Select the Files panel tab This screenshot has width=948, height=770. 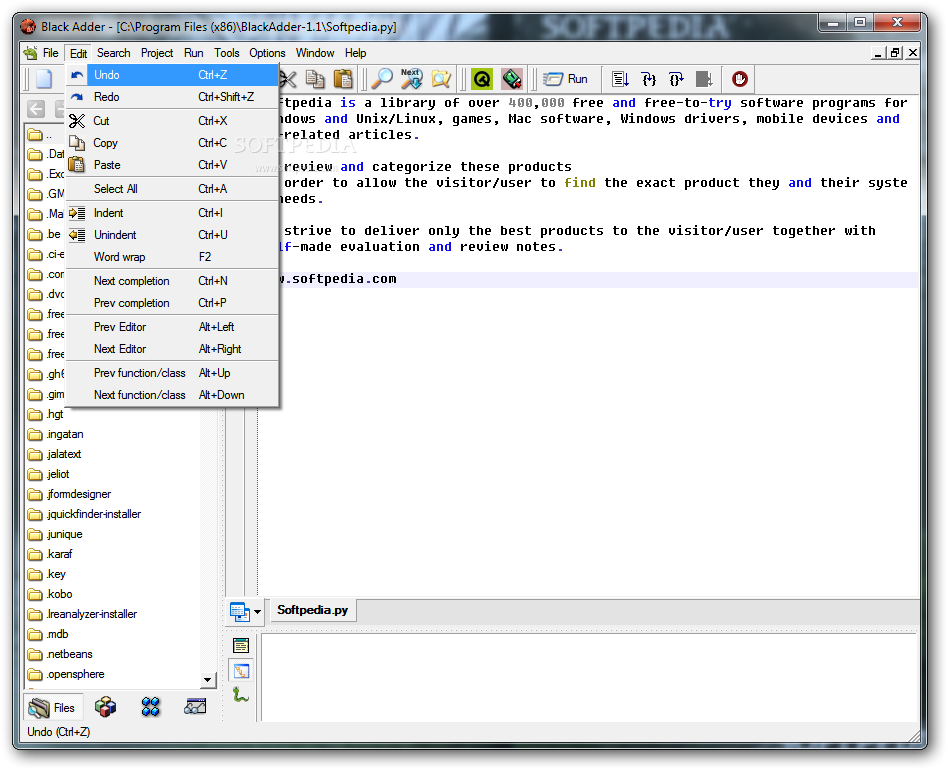tap(51, 708)
